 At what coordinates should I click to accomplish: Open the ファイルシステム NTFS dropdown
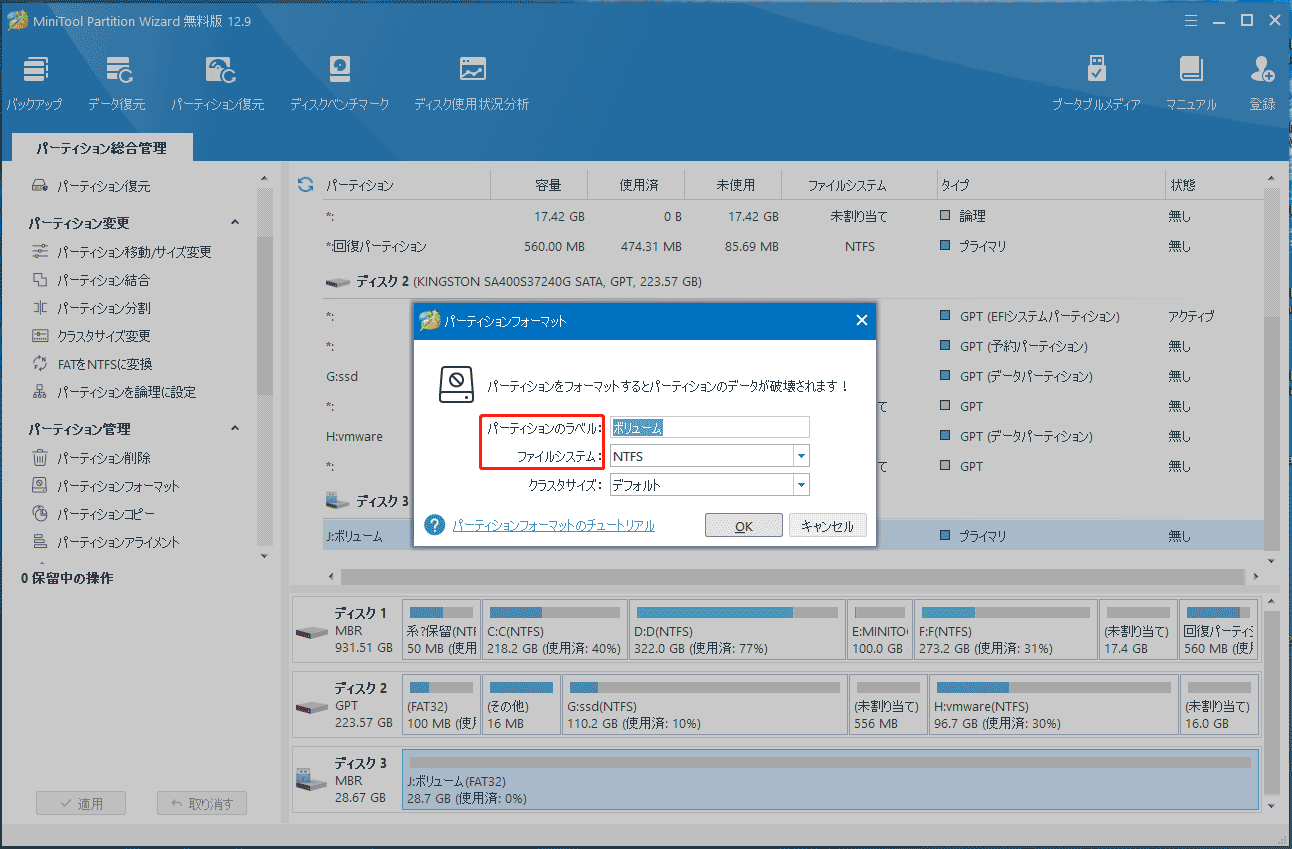coord(801,456)
